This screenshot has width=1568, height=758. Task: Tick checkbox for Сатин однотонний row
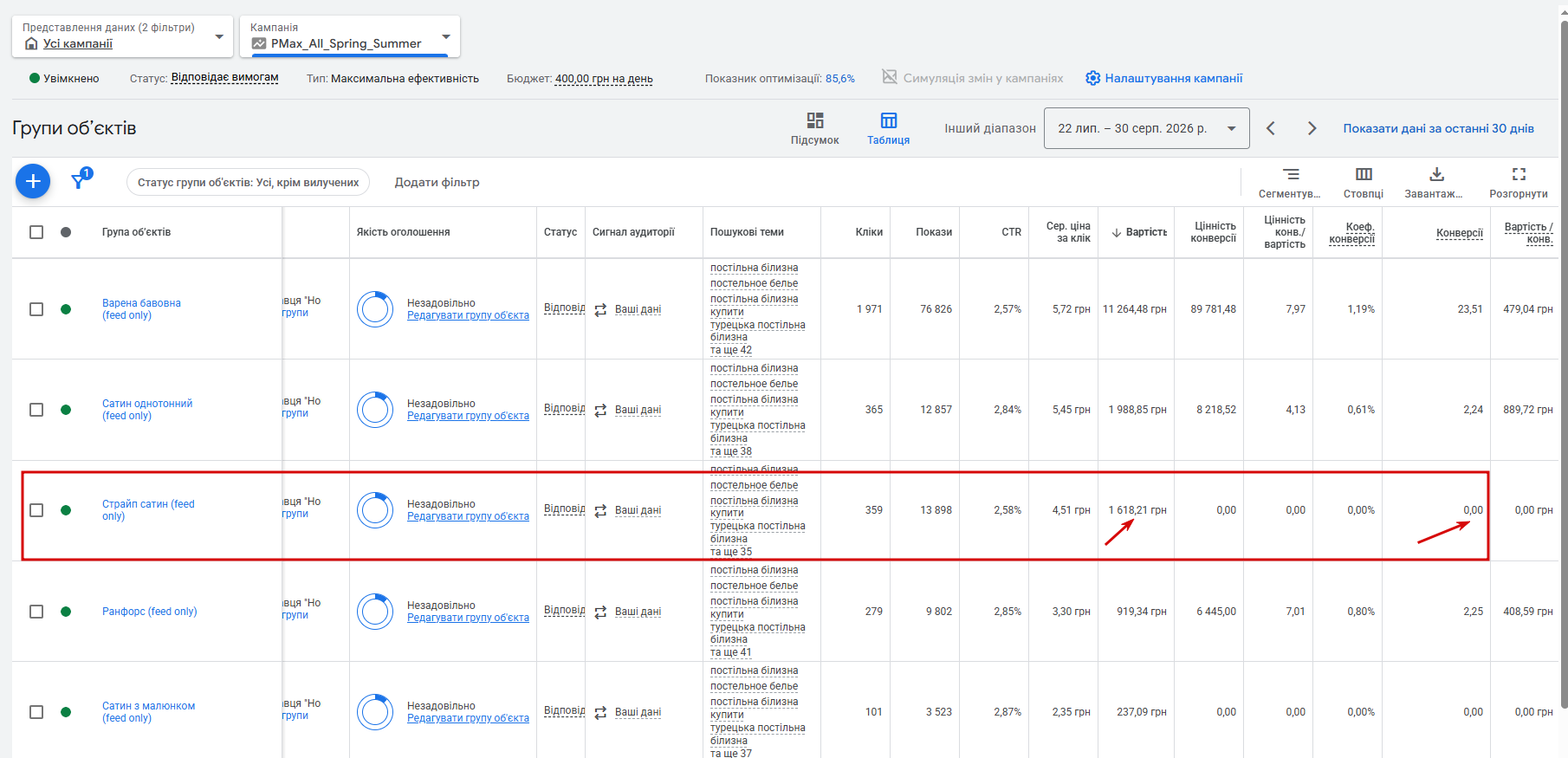pos(36,410)
